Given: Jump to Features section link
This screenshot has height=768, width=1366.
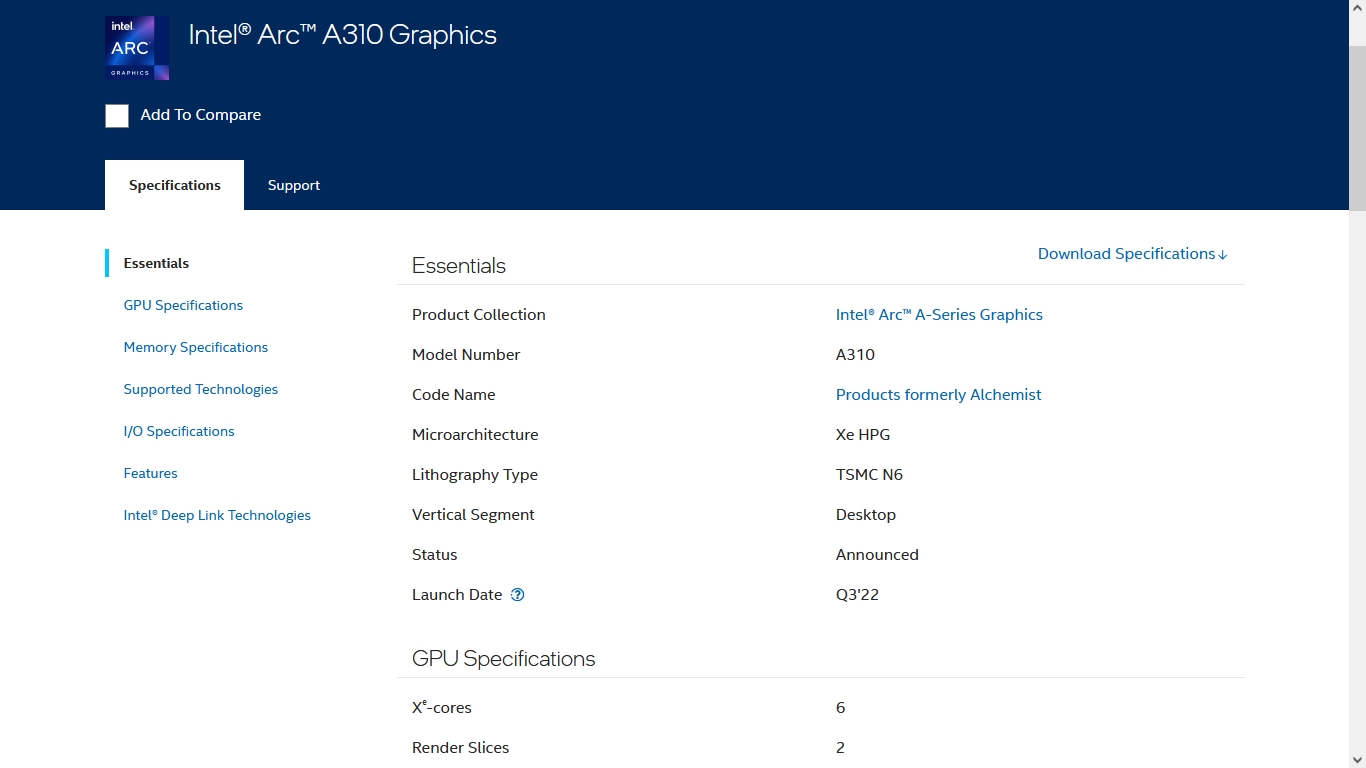Looking at the screenshot, I should 150,473.
